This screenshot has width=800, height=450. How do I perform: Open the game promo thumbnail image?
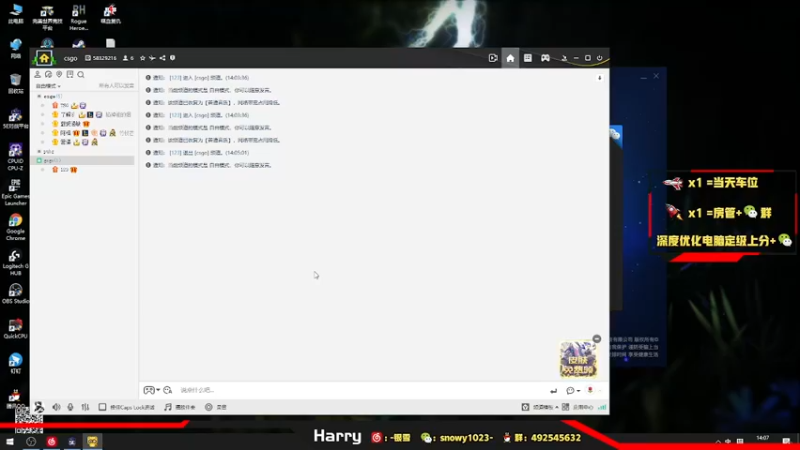pos(578,359)
